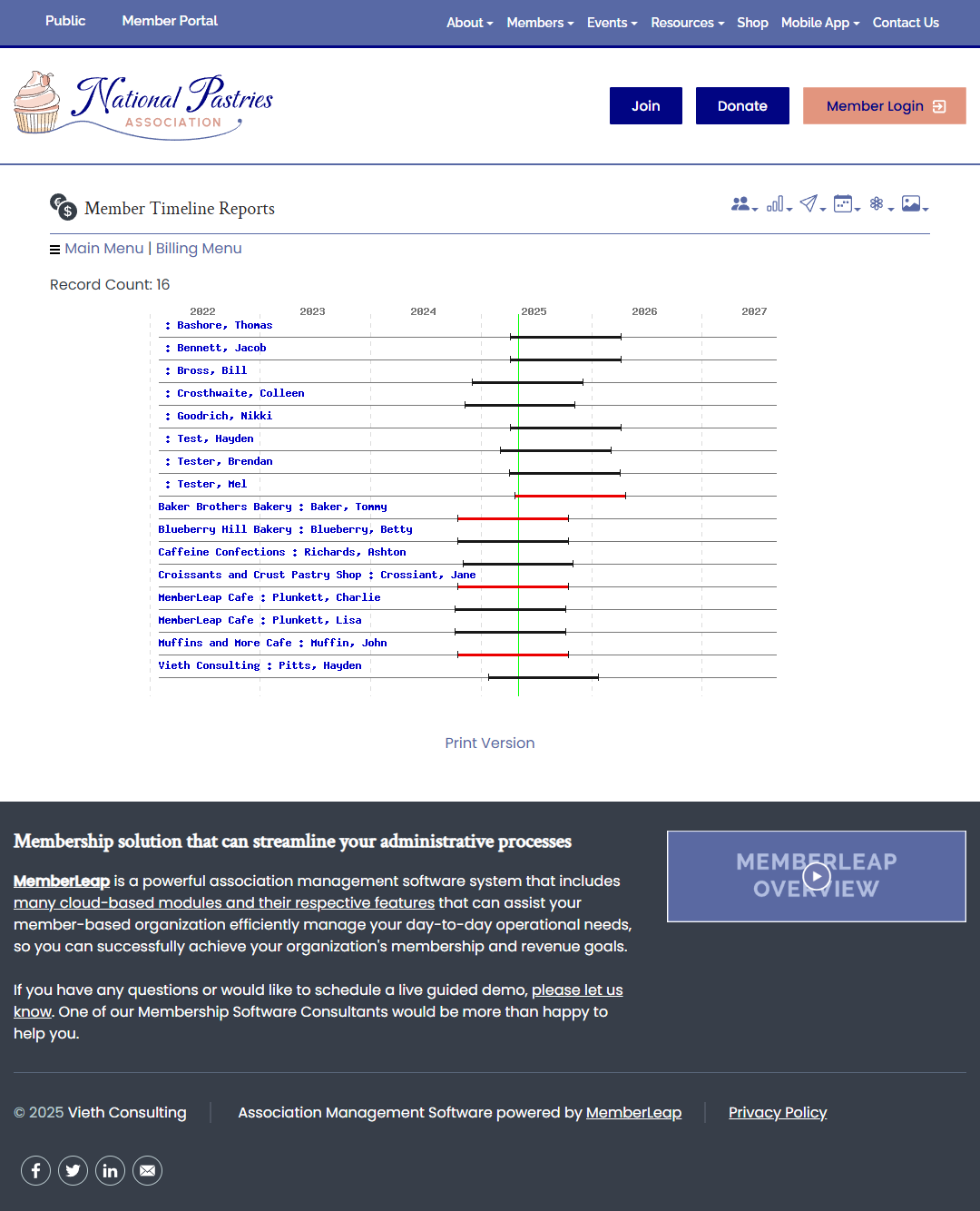Select Baker Brothers Bakery : Baker, Tommy
The height and width of the screenshot is (1211, 980).
pos(272,507)
